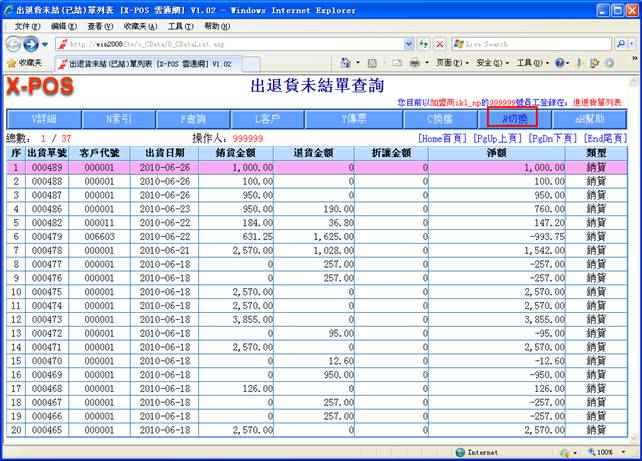Viewport: 642px width, 461px height.
Task: Select the X-POS 雲通網 browser tab
Action: [x=148, y=63]
